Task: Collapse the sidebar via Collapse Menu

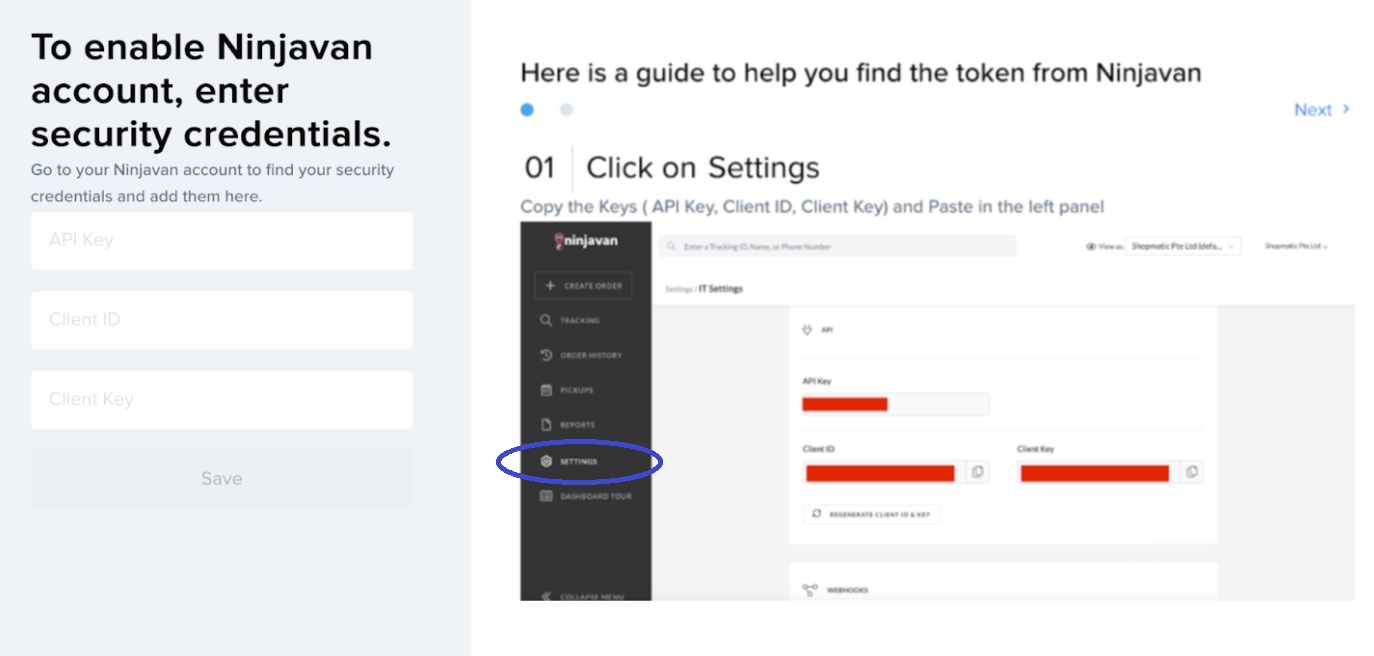Action: 584,596
